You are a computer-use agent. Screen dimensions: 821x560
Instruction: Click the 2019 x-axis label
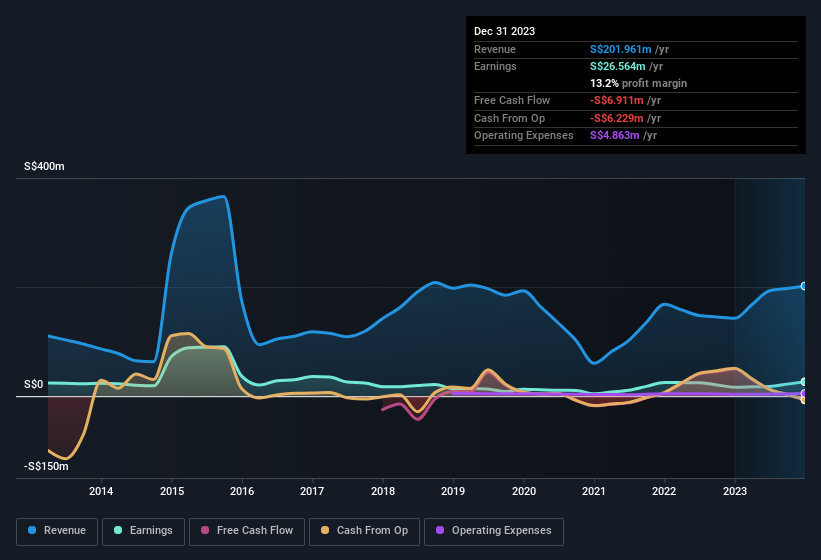[453, 491]
